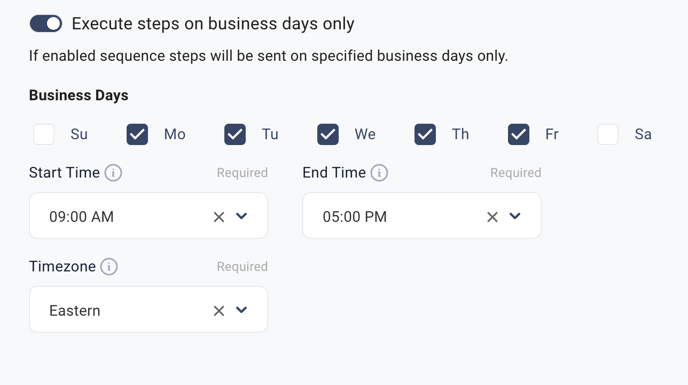This screenshot has width=688, height=385.
Task: Expand the Timezone dropdown arrow
Action: 241,310
